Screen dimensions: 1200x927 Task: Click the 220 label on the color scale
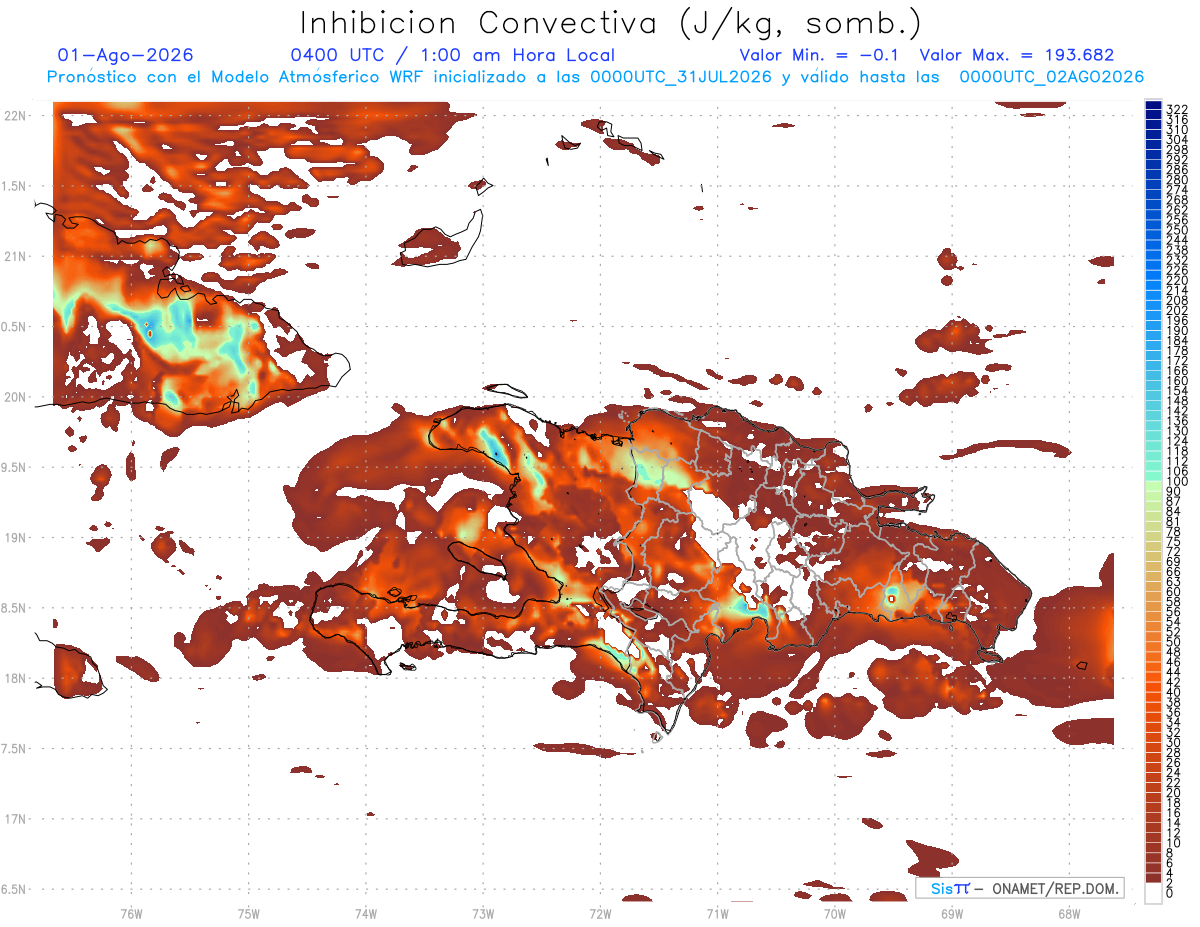point(1176,280)
